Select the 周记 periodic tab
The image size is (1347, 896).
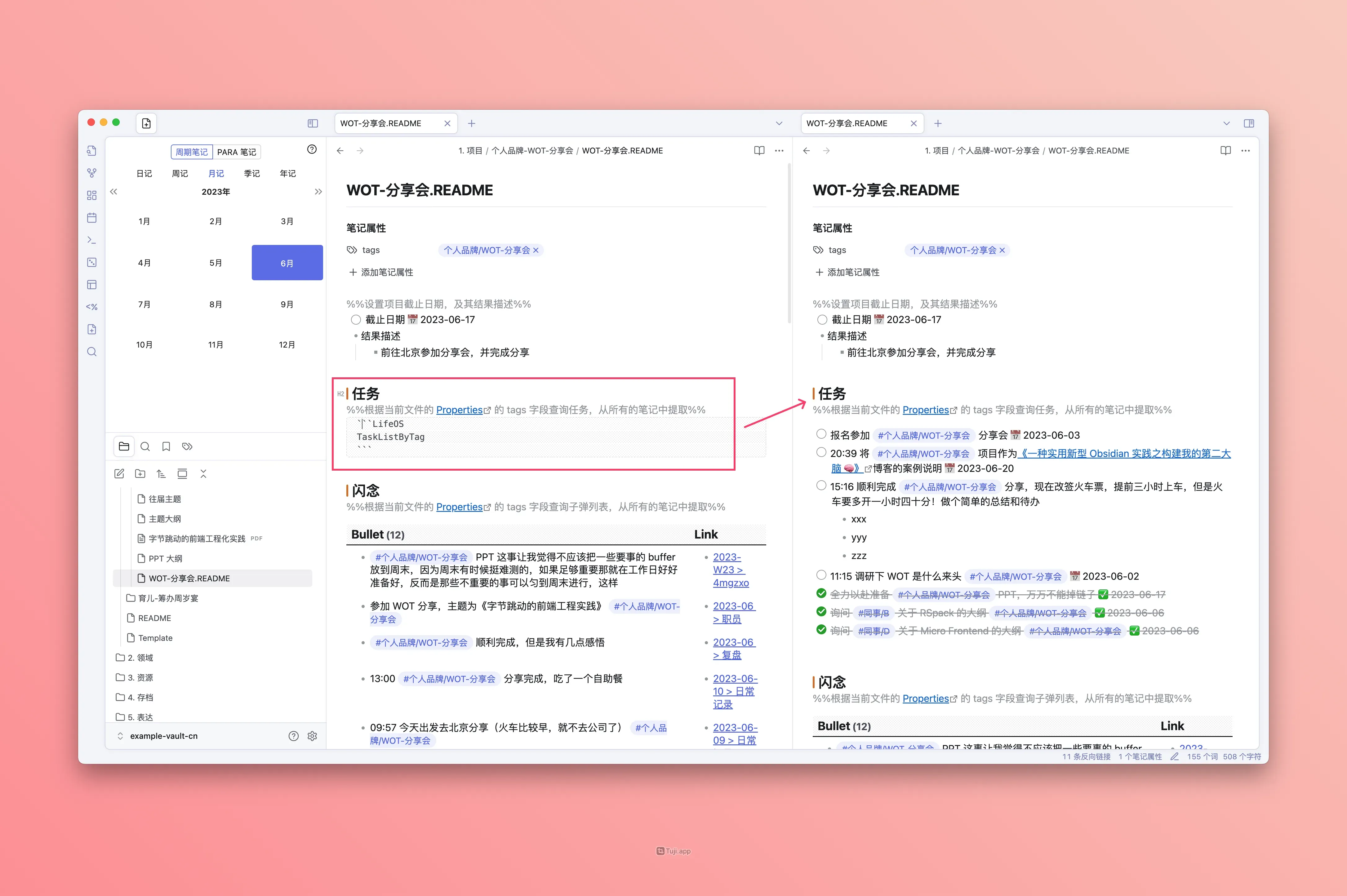(180, 174)
